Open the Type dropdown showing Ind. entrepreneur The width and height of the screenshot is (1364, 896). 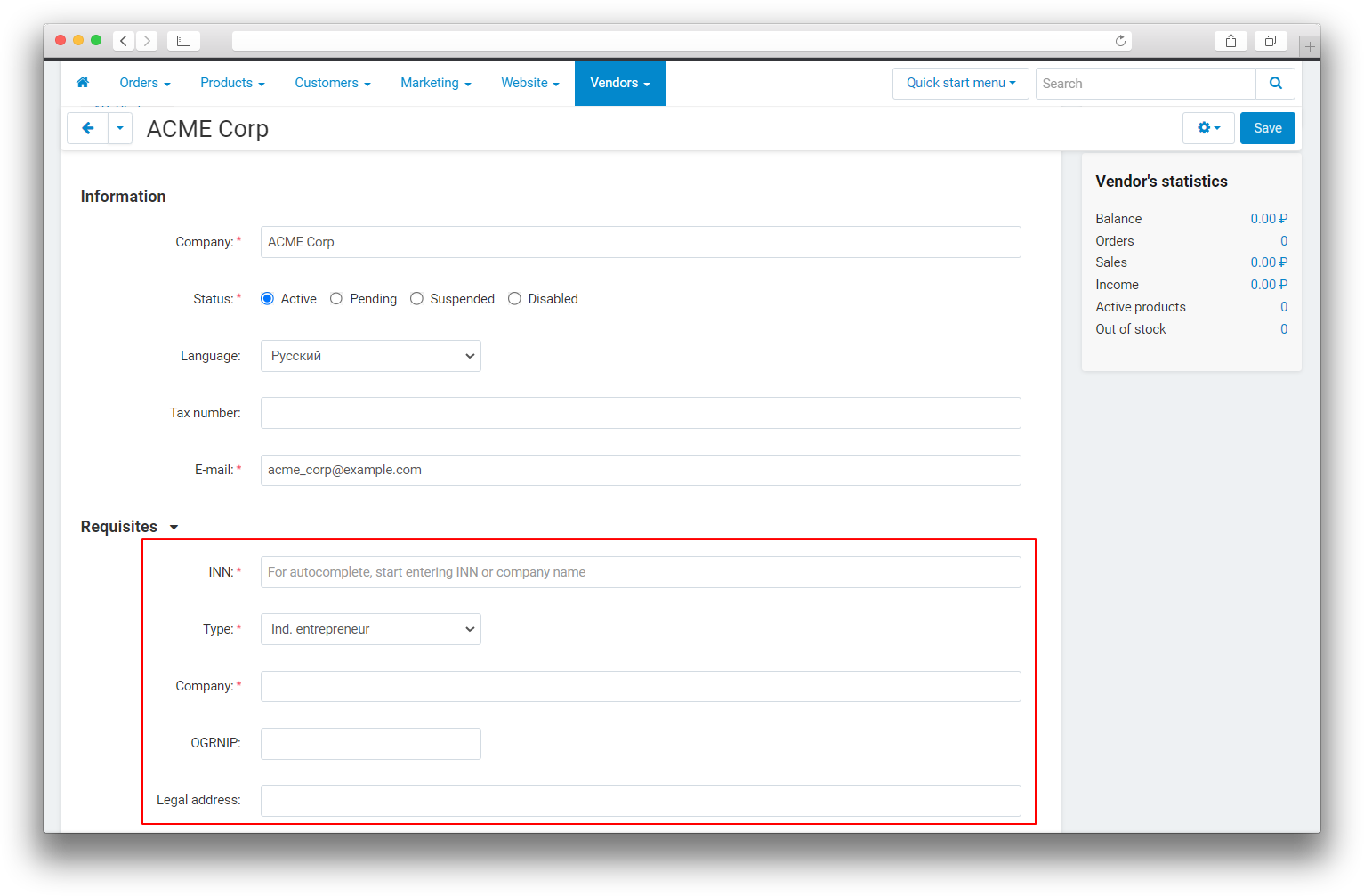370,629
